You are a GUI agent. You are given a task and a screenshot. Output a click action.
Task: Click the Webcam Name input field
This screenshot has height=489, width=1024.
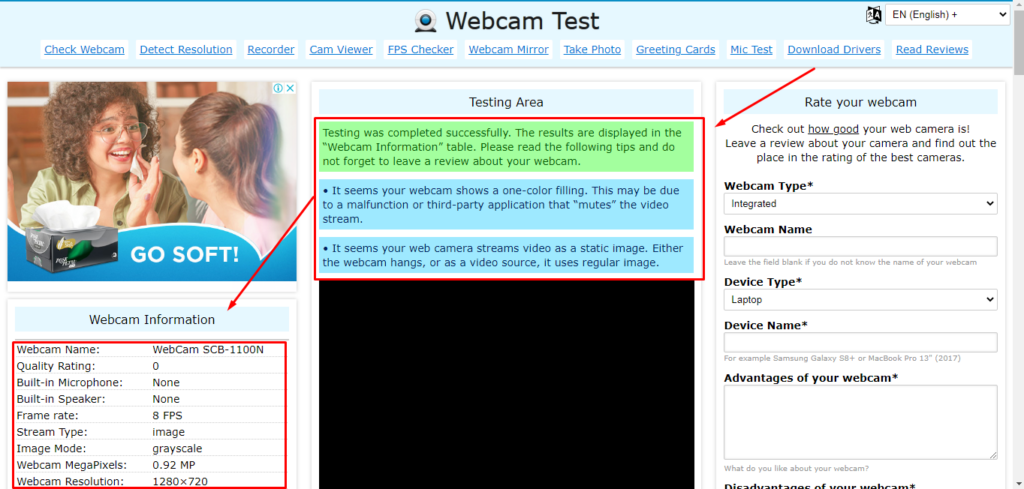[860, 246]
